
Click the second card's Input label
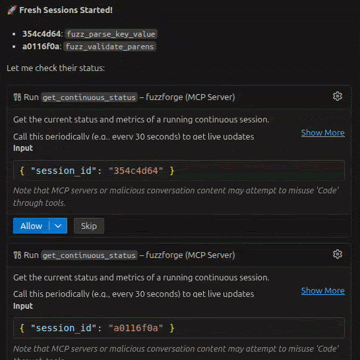pyautogui.click(x=23, y=306)
